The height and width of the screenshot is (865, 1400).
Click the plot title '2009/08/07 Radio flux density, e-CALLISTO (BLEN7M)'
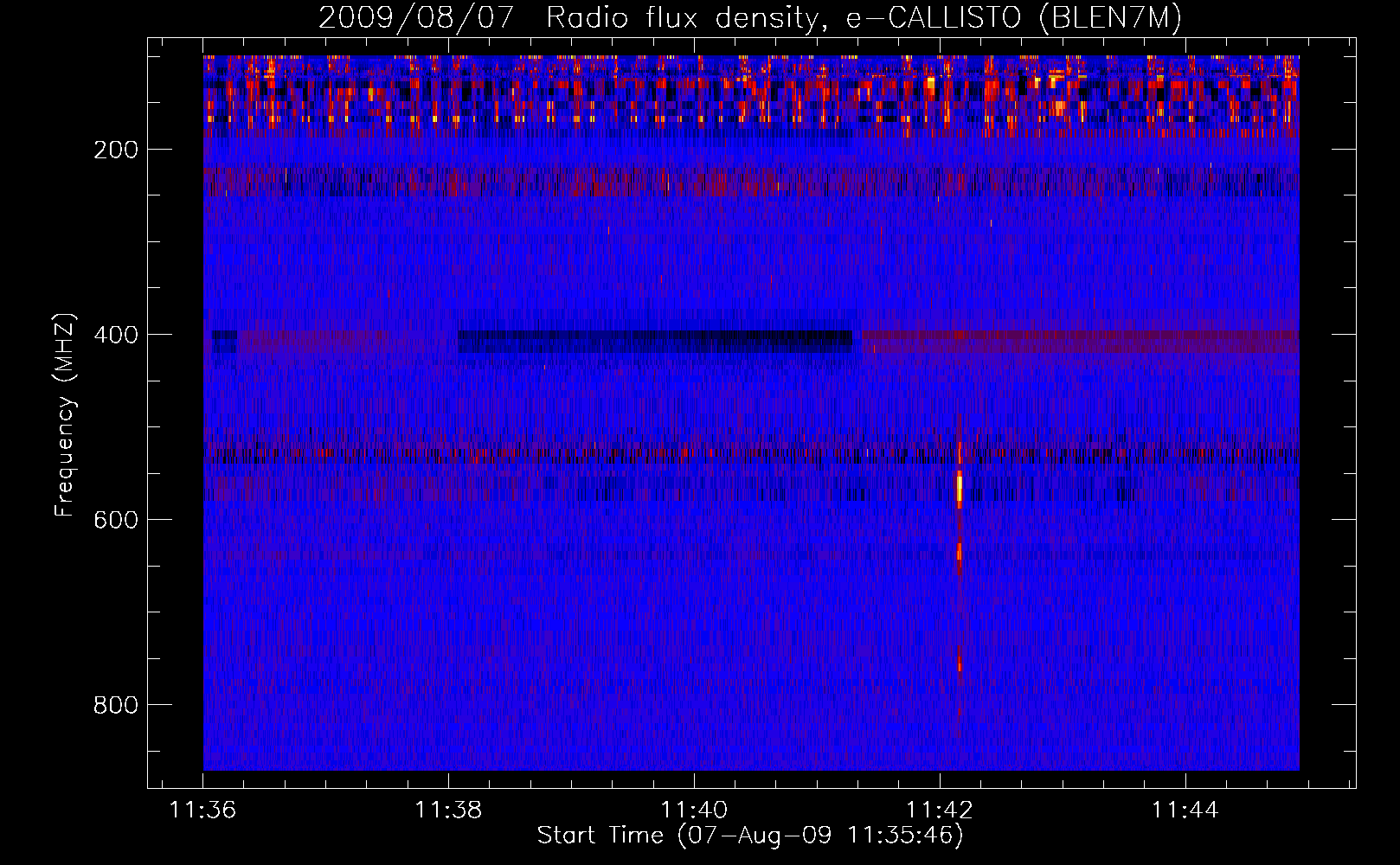point(750,17)
